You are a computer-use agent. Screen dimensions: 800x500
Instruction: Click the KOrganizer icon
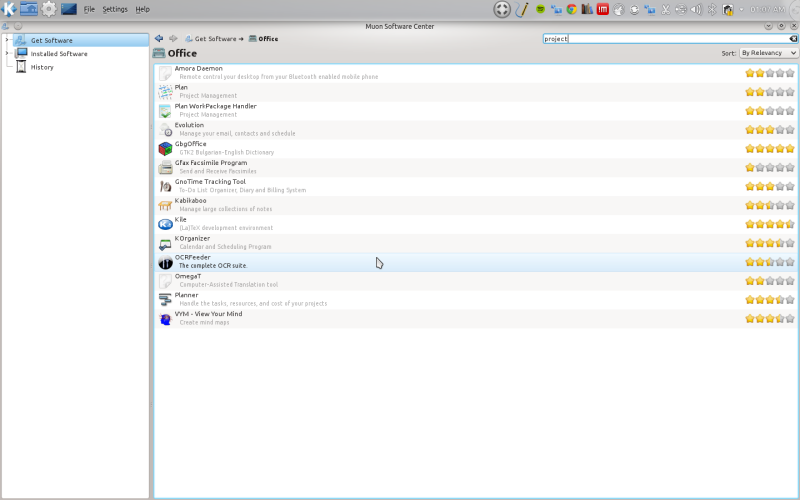point(165,243)
